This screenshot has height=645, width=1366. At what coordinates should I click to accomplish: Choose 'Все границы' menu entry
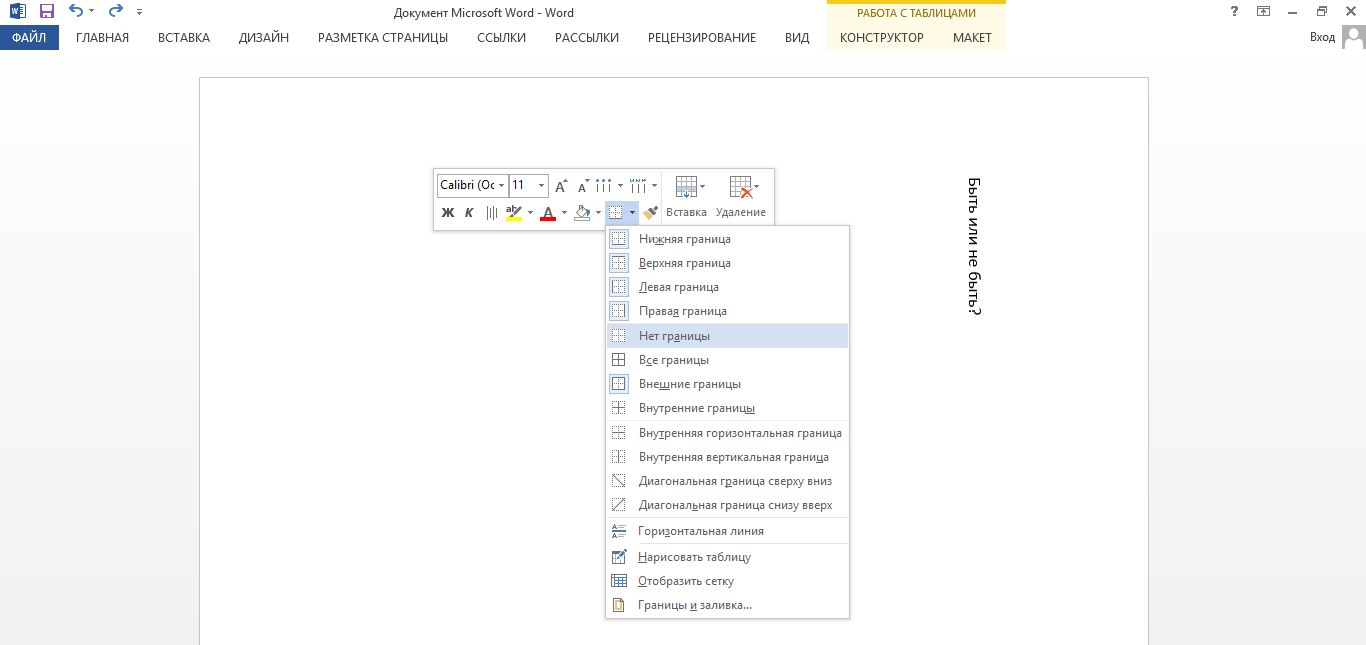tap(674, 360)
